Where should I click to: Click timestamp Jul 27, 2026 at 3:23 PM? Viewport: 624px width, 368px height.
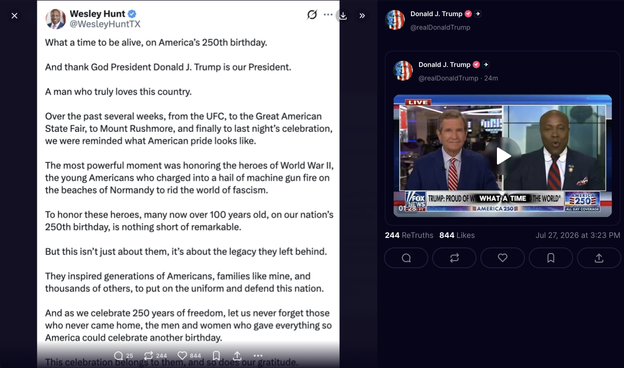coord(577,235)
